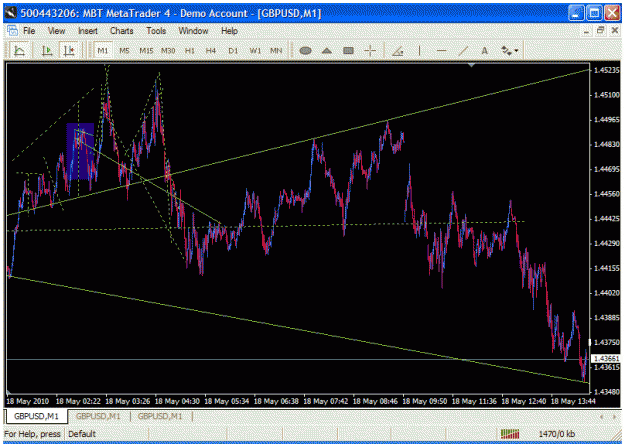Image resolution: width=625 pixels, height=444 pixels.
Task: Switch timeframe to W1
Action: pyautogui.click(x=255, y=51)
